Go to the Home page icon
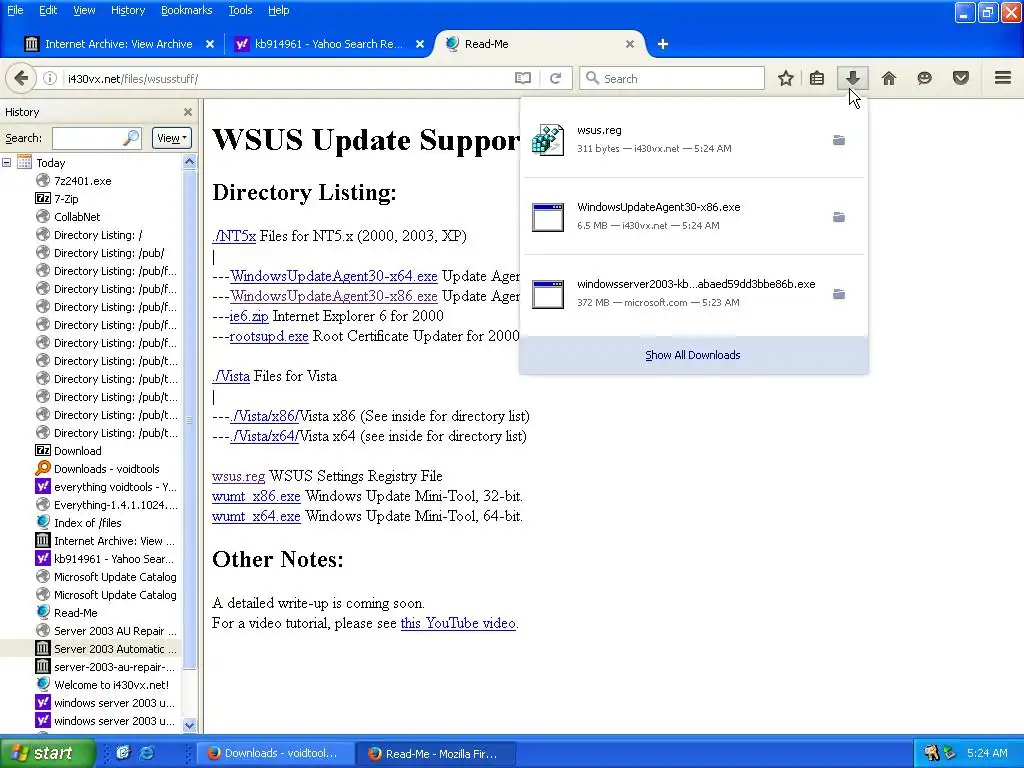This screenshot has height=768, width=1024. (x=889, y=78)
